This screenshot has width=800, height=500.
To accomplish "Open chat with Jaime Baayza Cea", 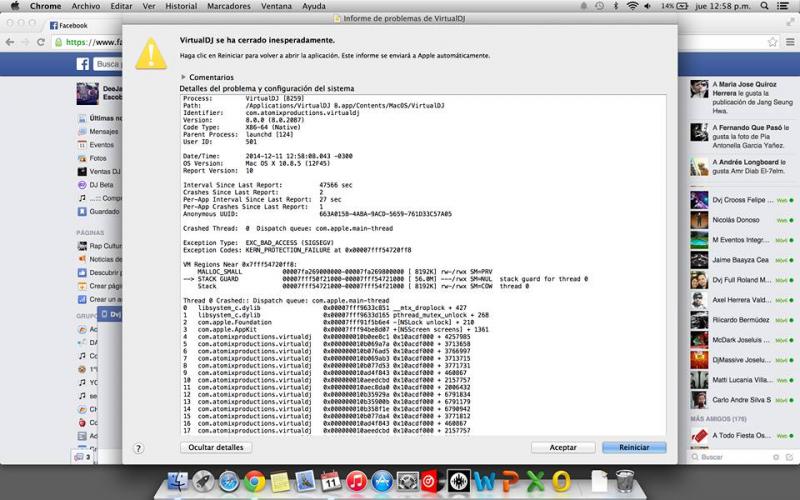I will 743,260.
